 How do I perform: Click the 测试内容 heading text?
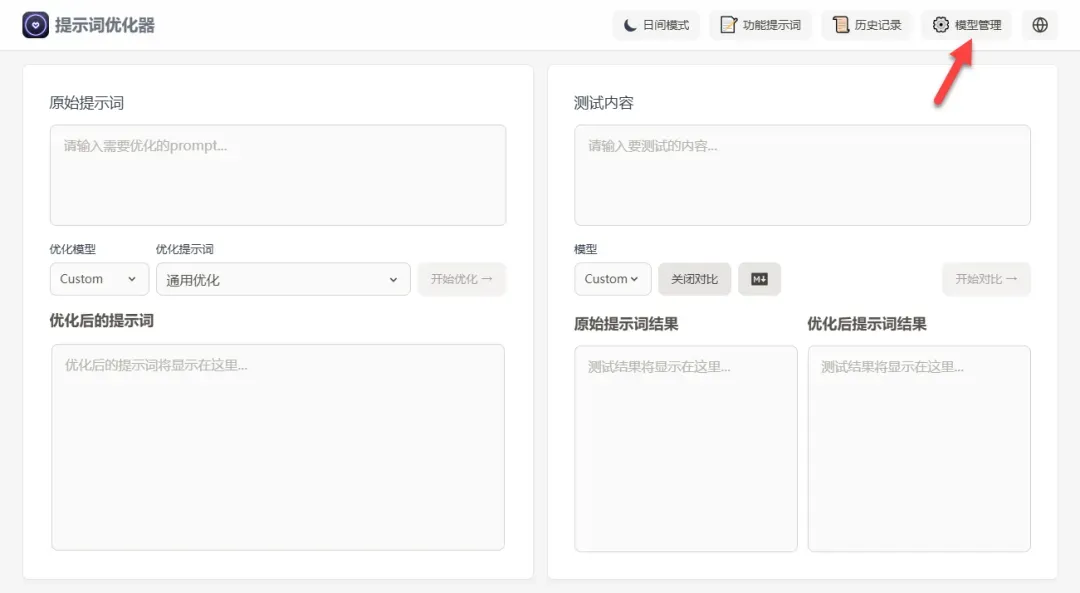tap(604, 103)
